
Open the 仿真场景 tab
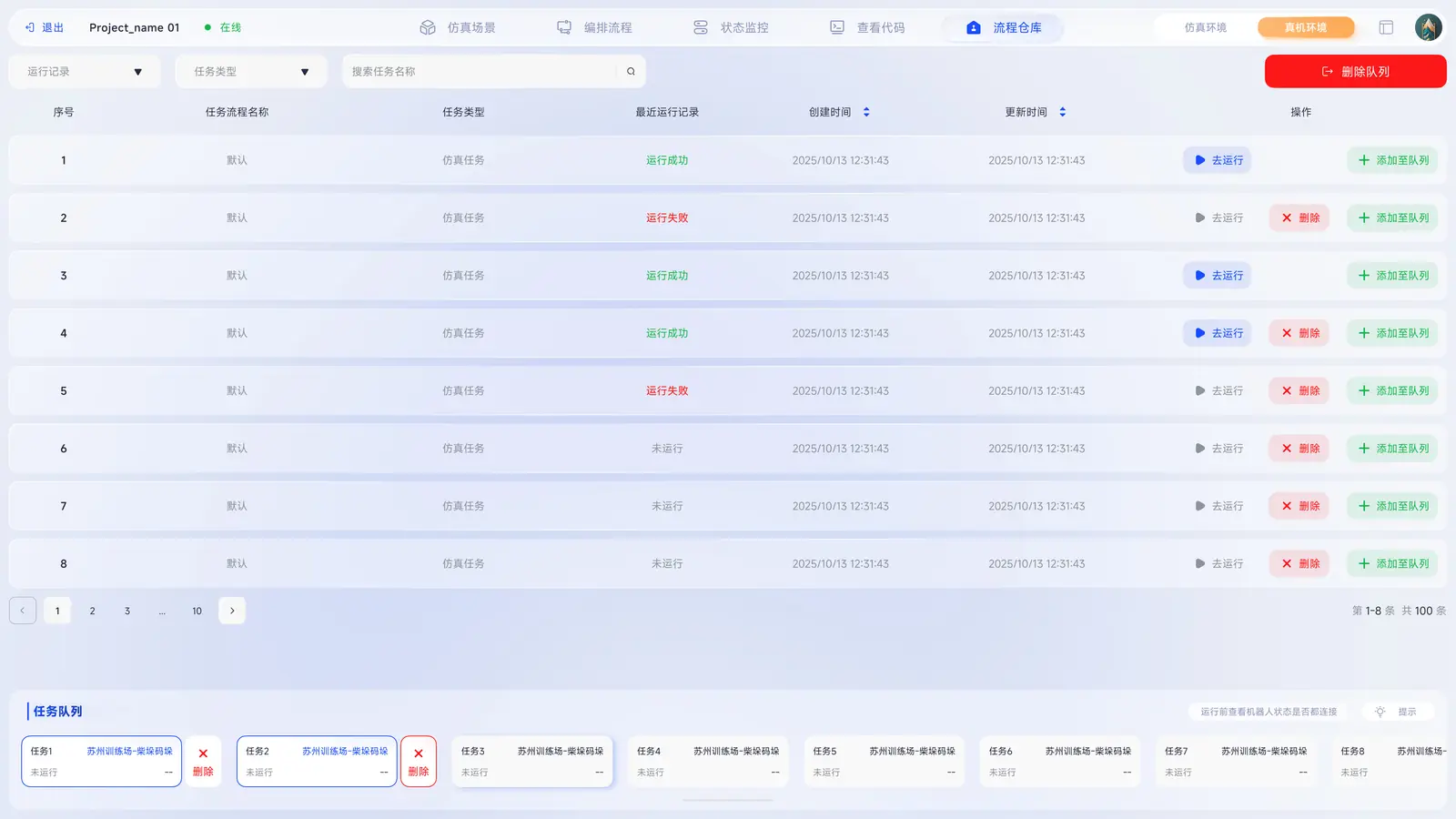[458, 27]
